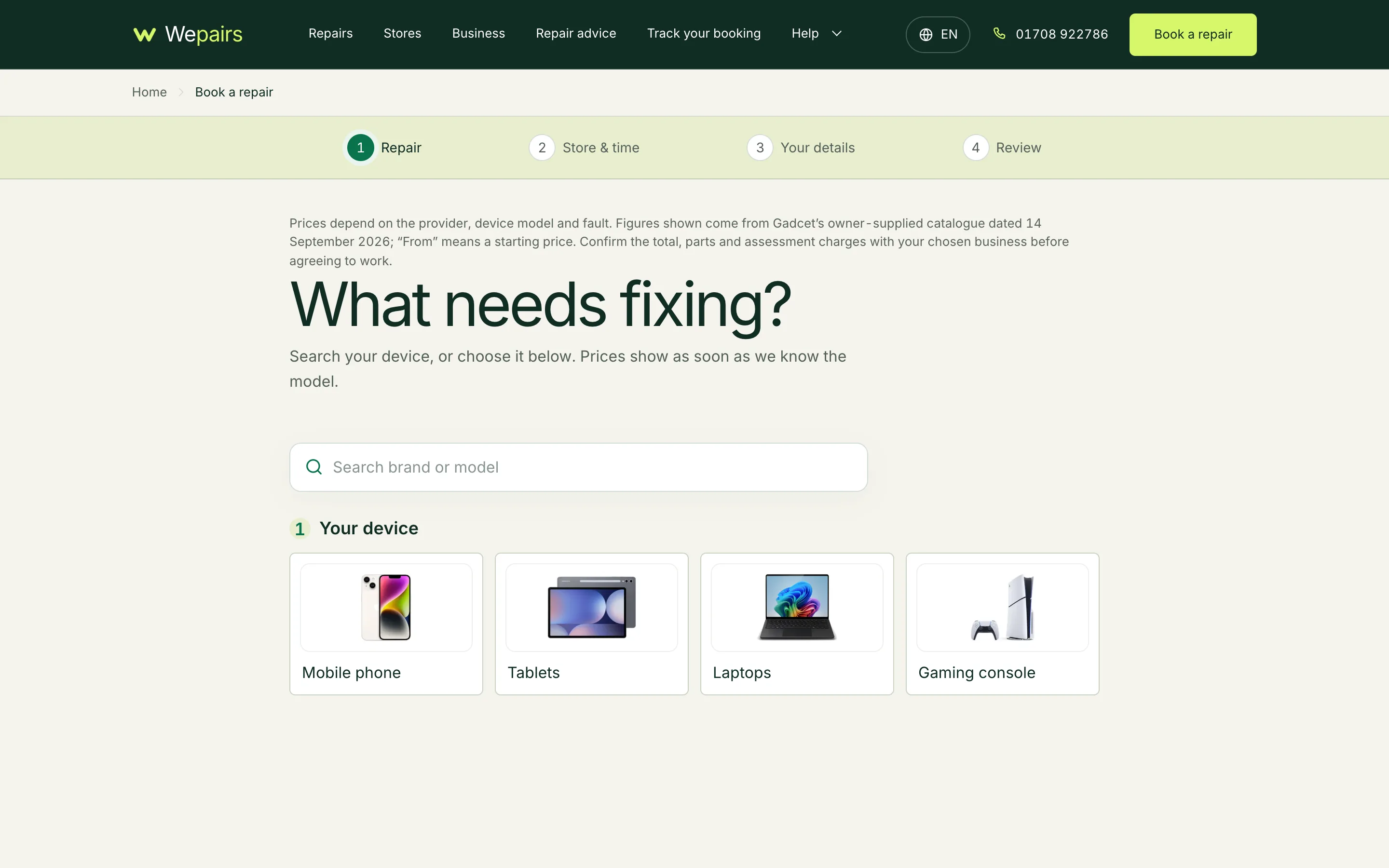Click Book a repair breadcrumb
Viewport: 1389px width, 868px height.
click(x=234, y=92)
